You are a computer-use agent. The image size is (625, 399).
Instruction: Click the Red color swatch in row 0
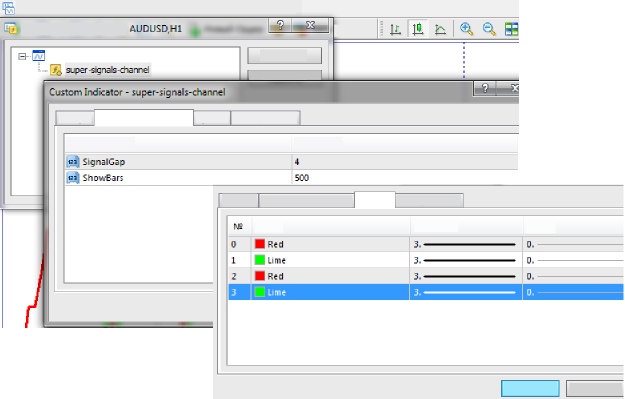pyautogui.click(x=260, y=244)
